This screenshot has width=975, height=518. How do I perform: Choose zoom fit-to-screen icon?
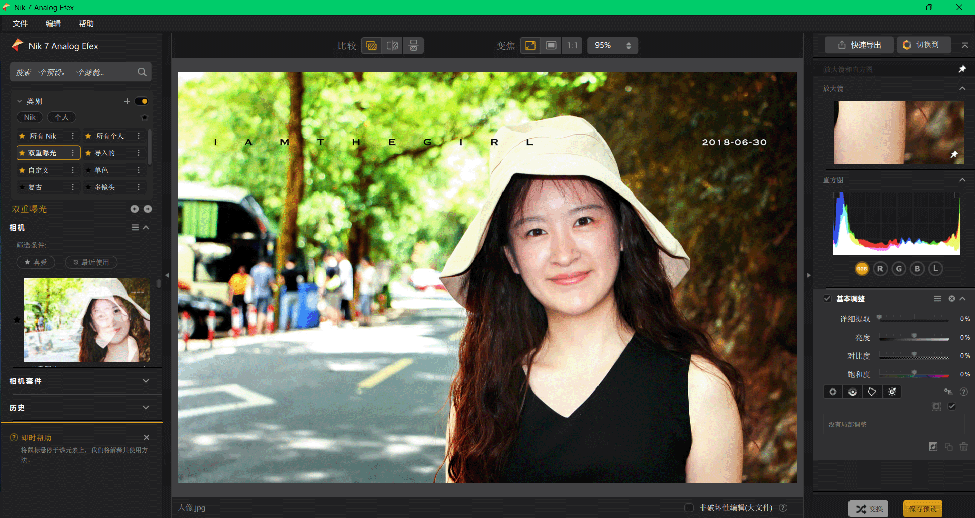point(530,45)
